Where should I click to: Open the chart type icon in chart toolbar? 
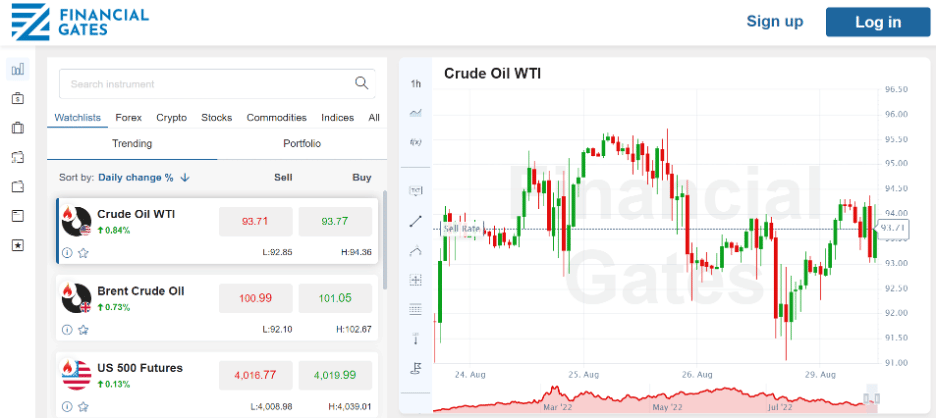coord(416,112)
